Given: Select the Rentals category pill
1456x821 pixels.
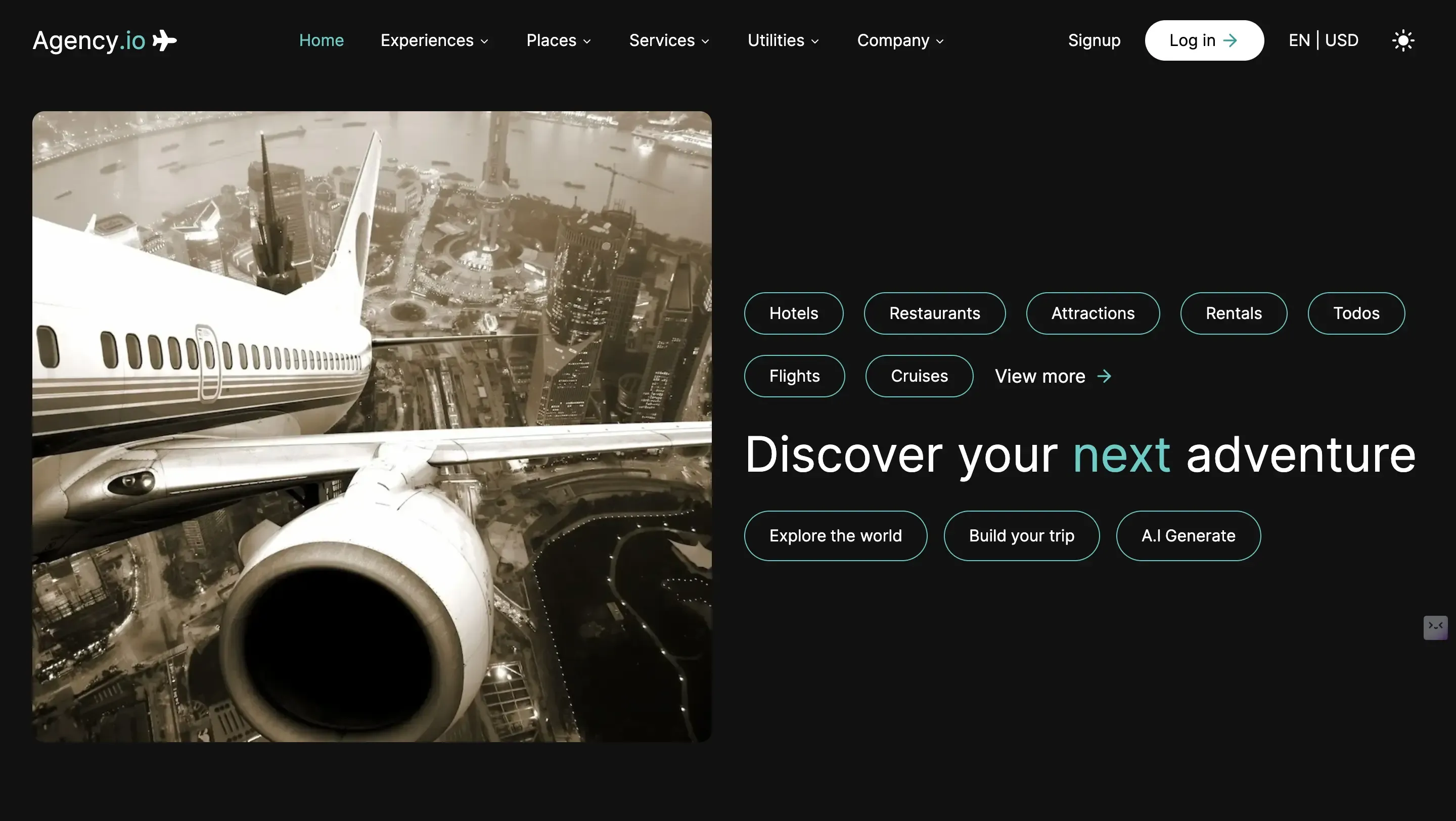Looking at the screenshot, I should (x=1234, y=313).
